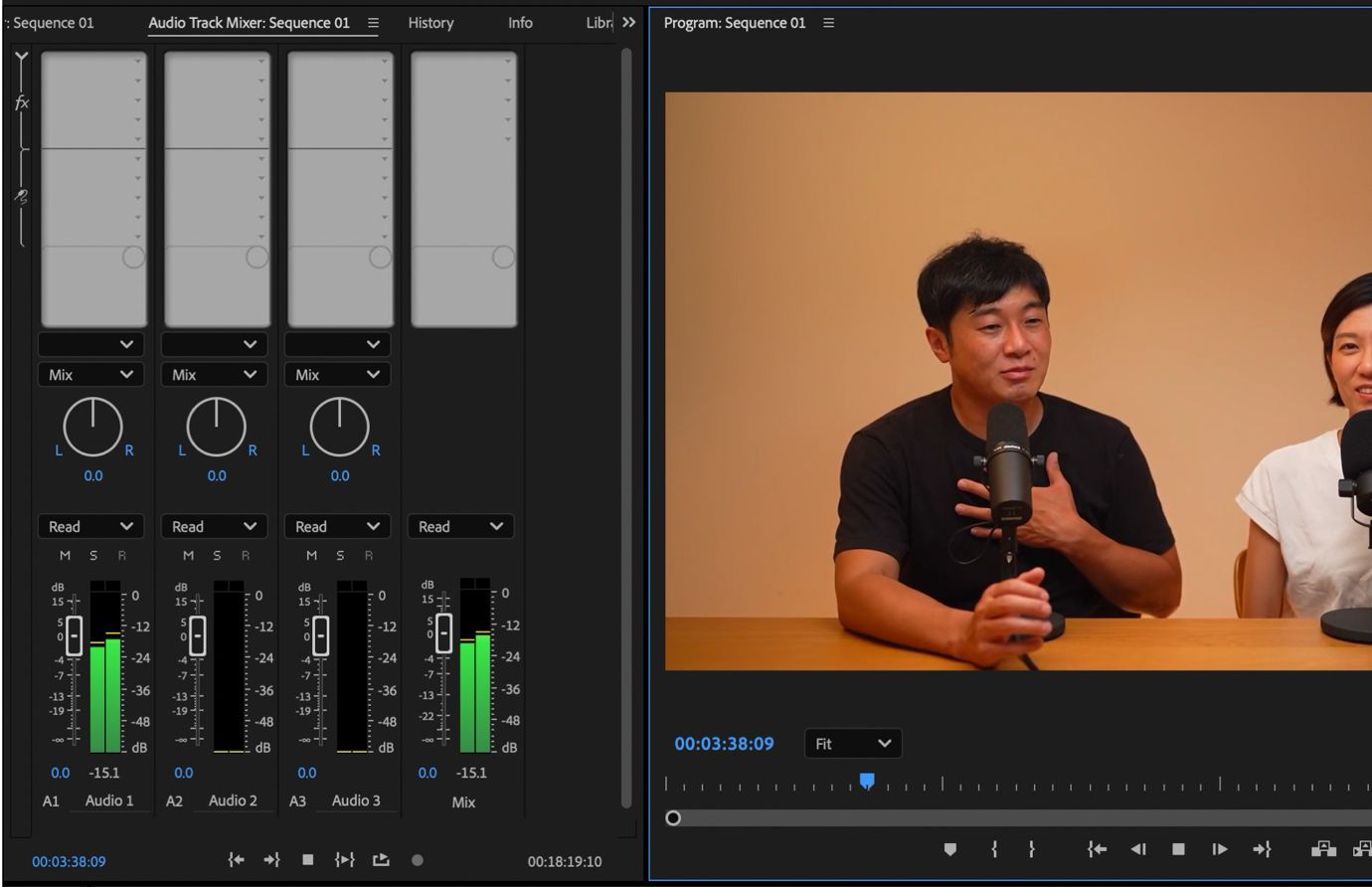The width and height of the screenshot is (1372, 887).
Task: Open the Mix output assignment dropdown for Audio 2
Action: coord(214,374)
